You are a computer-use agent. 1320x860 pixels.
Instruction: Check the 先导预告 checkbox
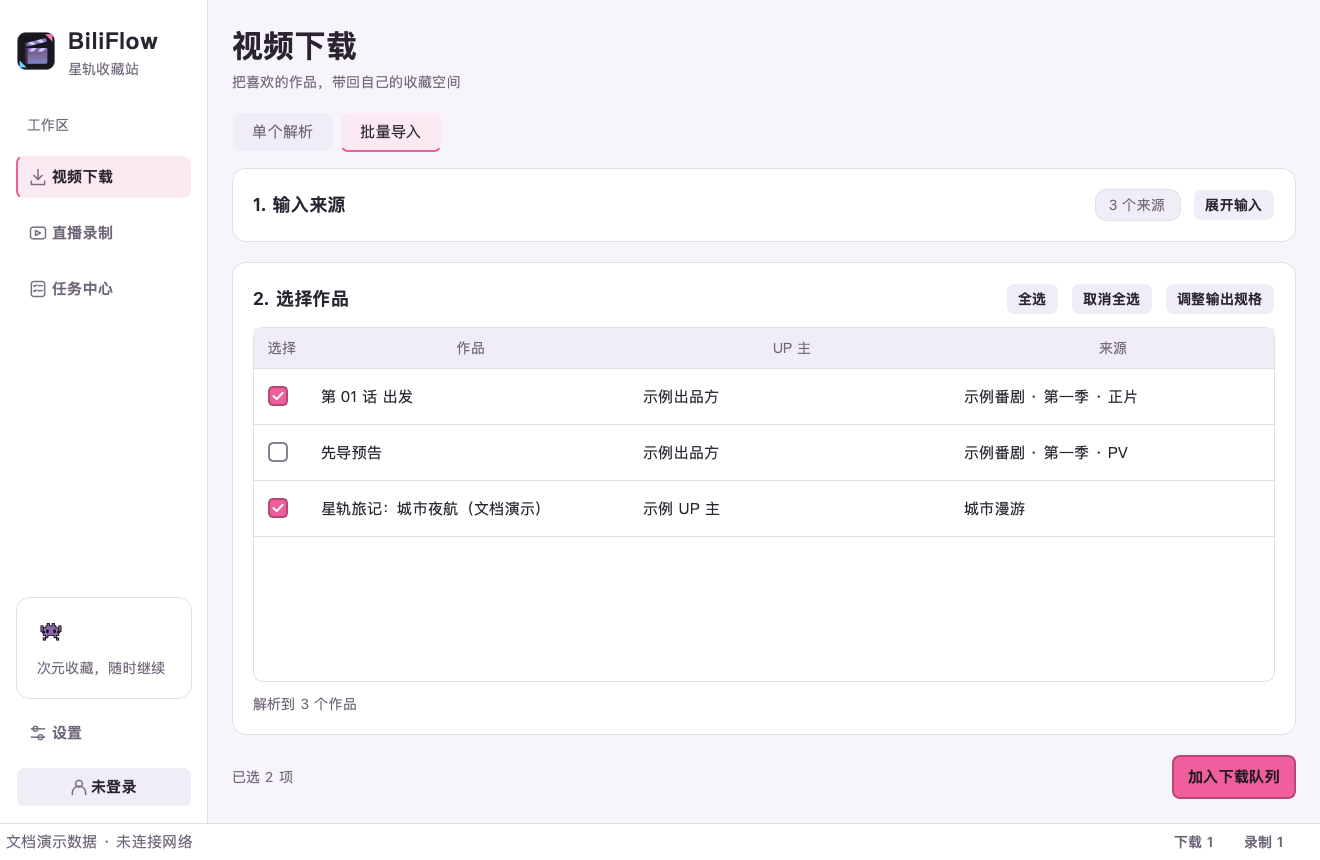tap(278, 452)
